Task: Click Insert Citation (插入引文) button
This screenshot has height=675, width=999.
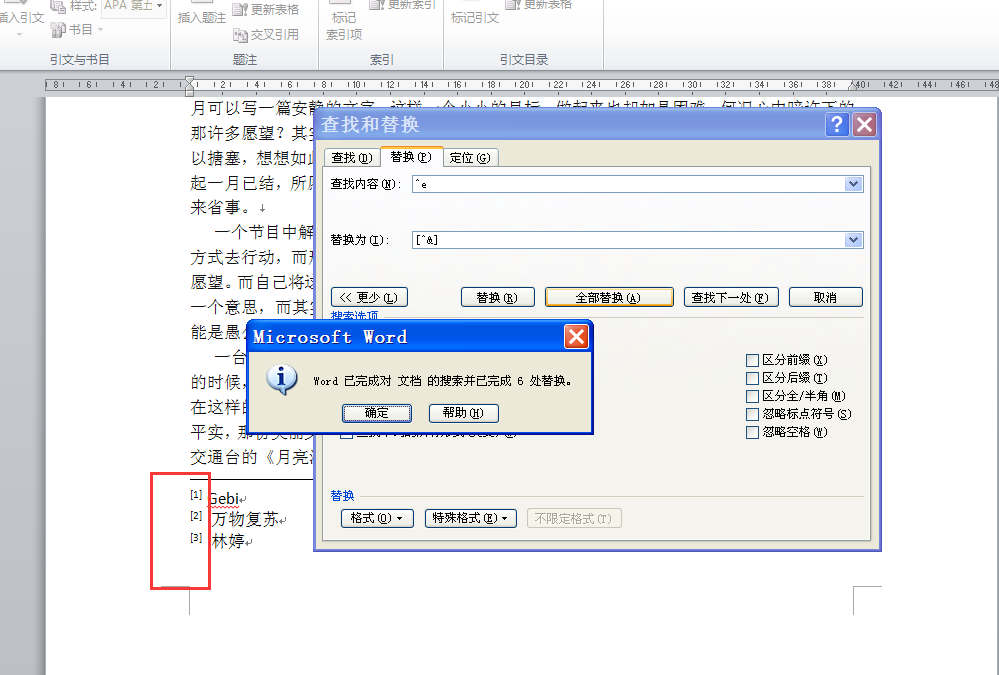Action: pos(21,19)
